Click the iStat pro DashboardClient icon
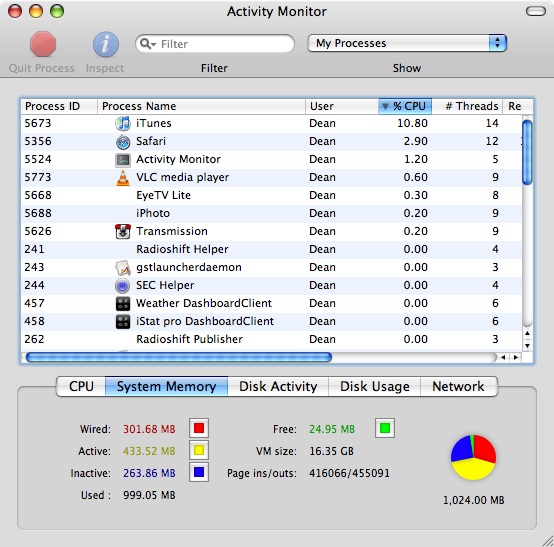Screen dimensions: 554x547 pyautogui.click(x=123, y=322)
